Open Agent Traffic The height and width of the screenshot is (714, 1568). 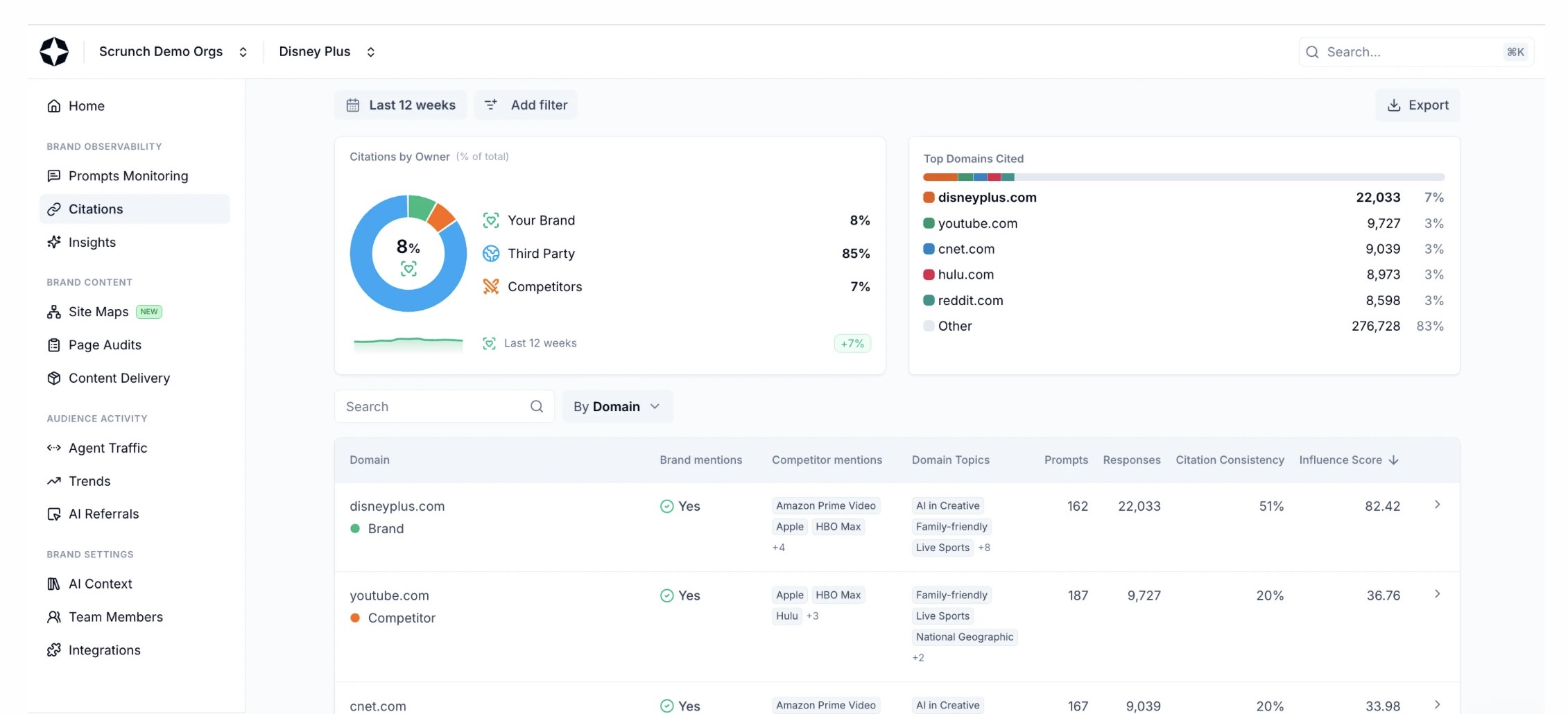[135, 448]
